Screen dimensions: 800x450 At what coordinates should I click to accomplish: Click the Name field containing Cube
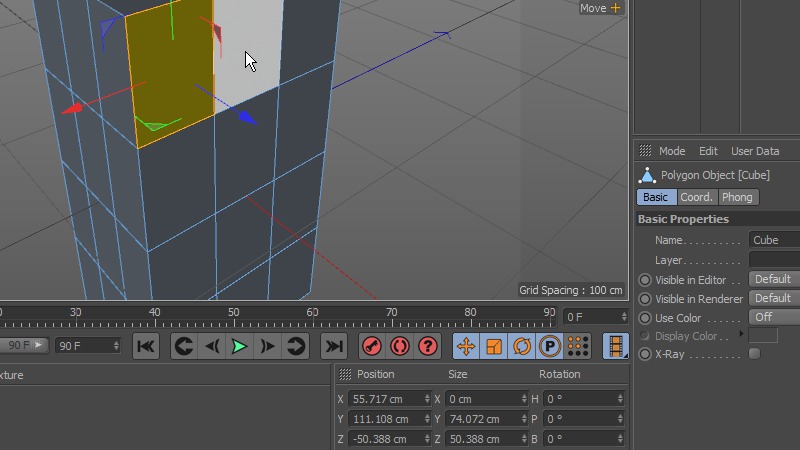774,240
